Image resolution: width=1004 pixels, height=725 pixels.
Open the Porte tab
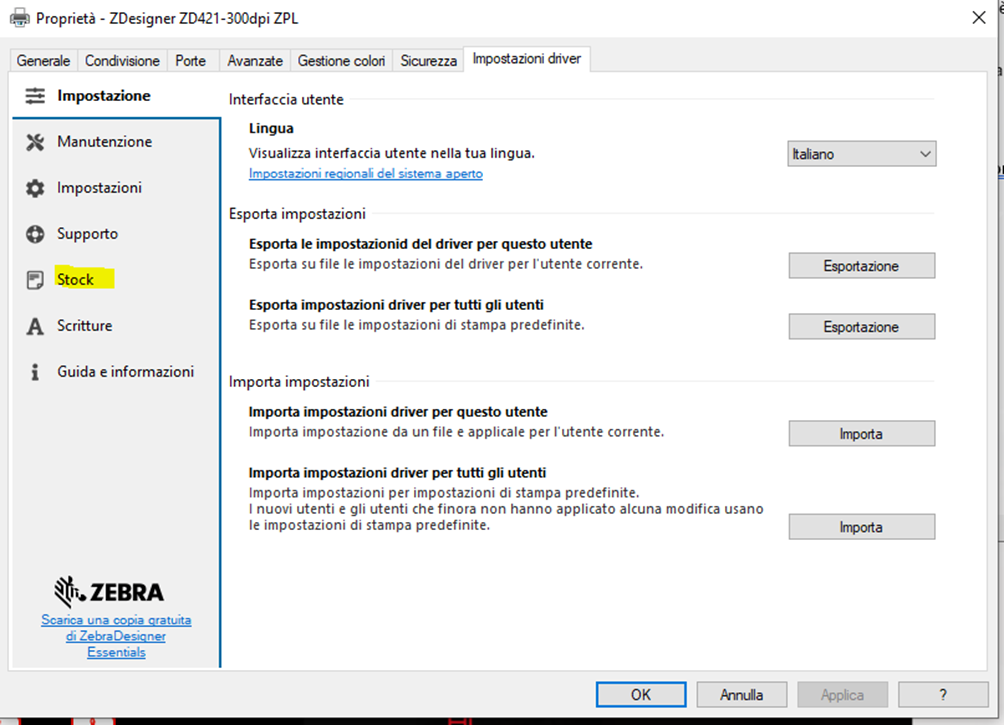pos(190,61)
